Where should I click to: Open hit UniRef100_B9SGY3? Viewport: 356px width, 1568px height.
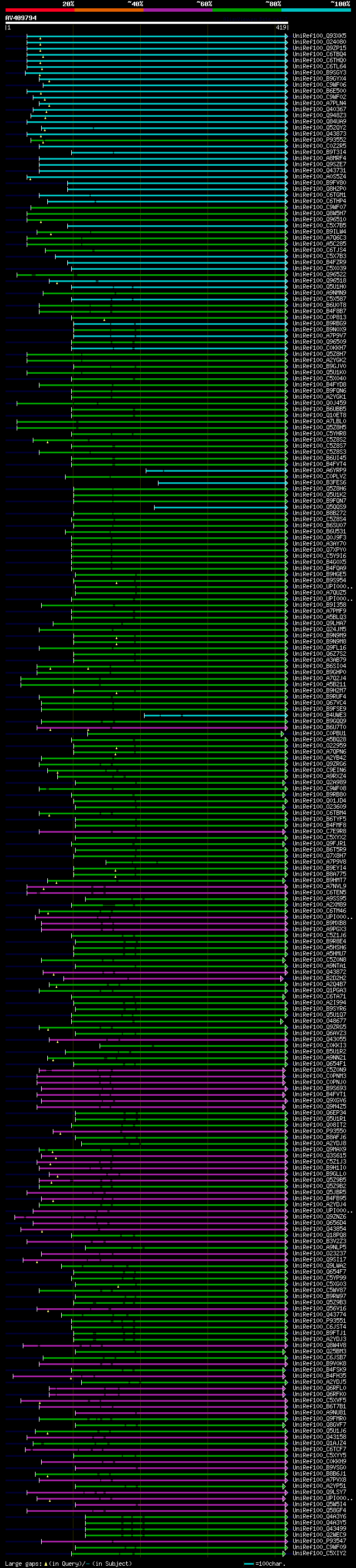tap(319, 72)
